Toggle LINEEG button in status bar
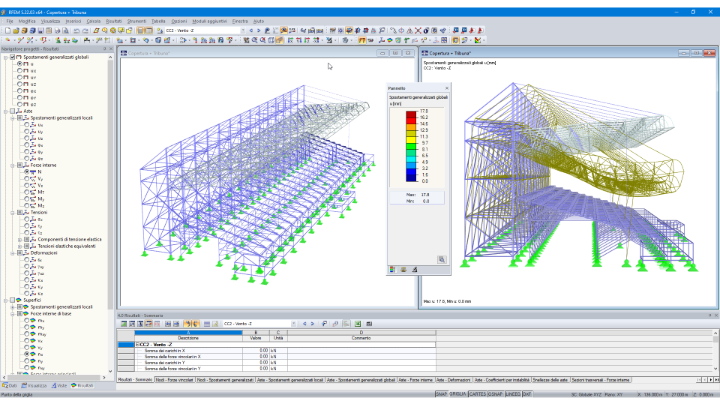The height and width of the screenshot is (405, 720). pyautogui.click(x=513, y=394)
